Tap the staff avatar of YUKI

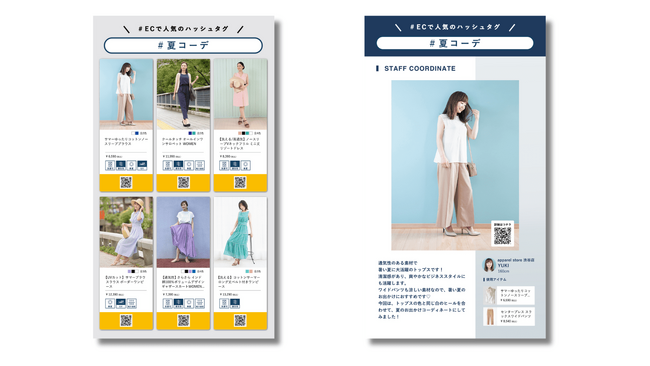pos(489,265)
